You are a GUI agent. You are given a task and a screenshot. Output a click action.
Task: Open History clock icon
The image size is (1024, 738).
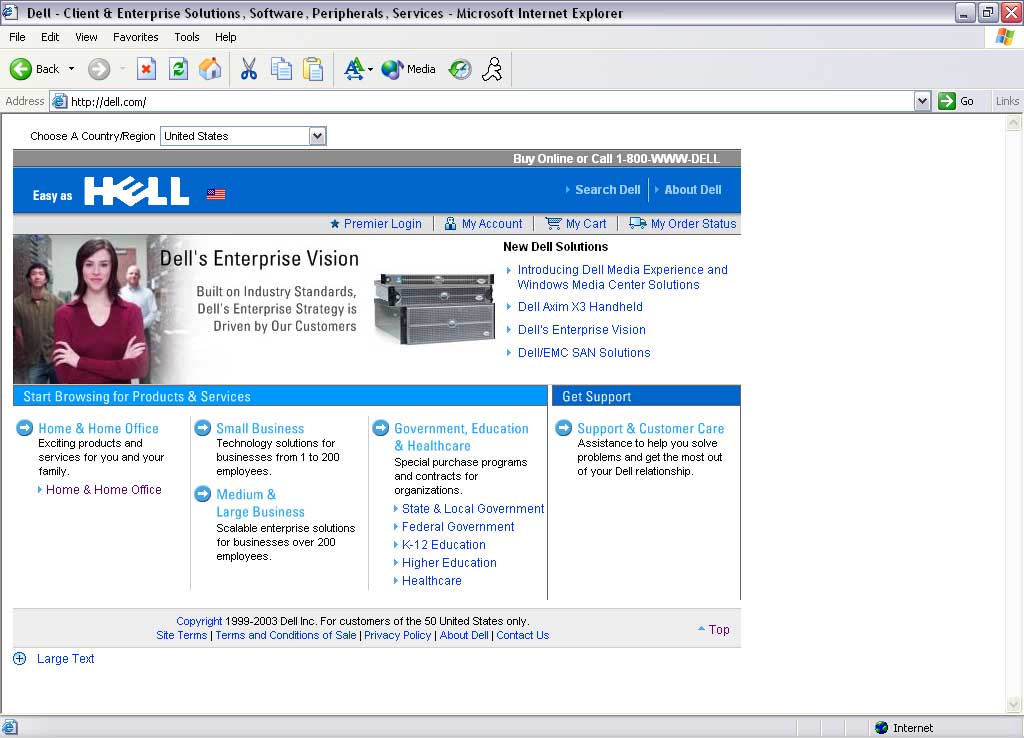[460, 69]
